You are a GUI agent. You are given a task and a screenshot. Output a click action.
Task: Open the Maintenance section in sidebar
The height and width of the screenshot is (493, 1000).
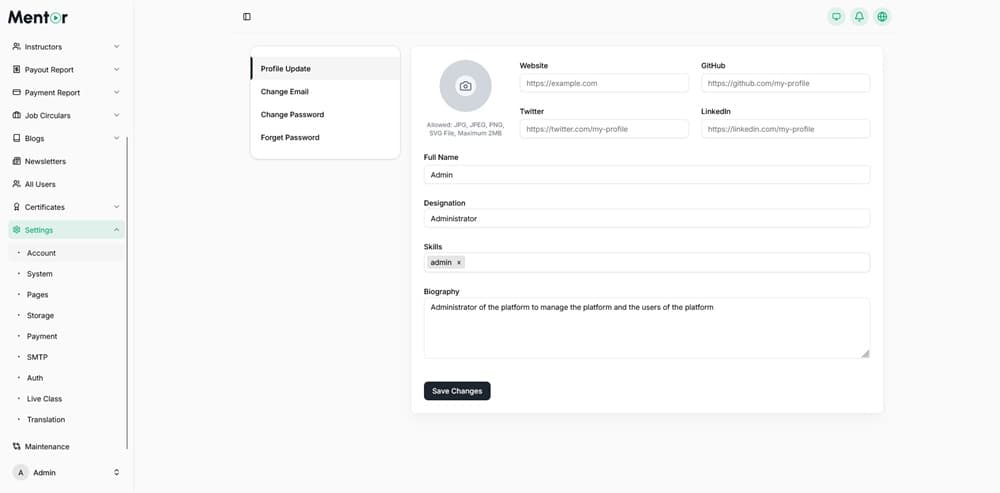(x=47, y=446)
